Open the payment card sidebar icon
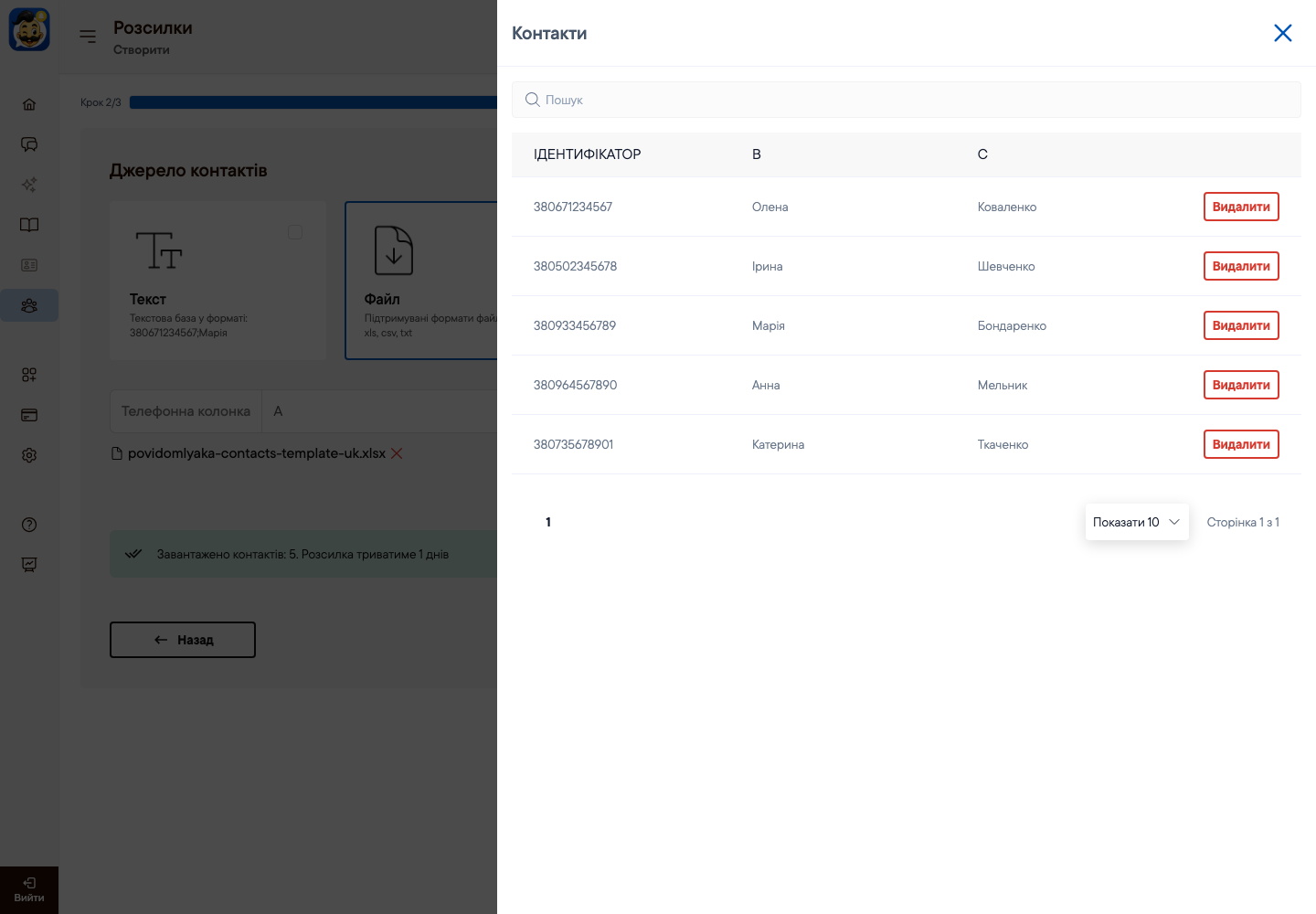The image size is (1316, 914). tap(29, 415)
